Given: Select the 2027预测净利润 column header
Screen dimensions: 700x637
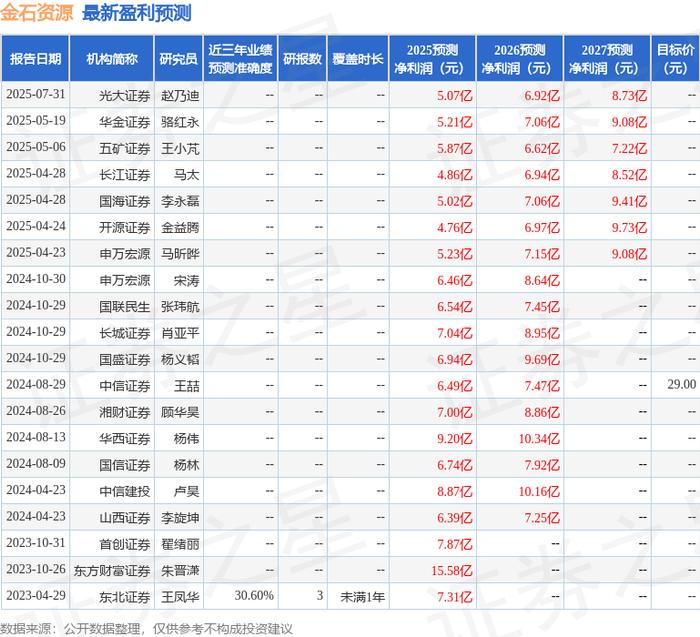Looking at the screenshot, I should pyautogui.click(x=607, y=58).
